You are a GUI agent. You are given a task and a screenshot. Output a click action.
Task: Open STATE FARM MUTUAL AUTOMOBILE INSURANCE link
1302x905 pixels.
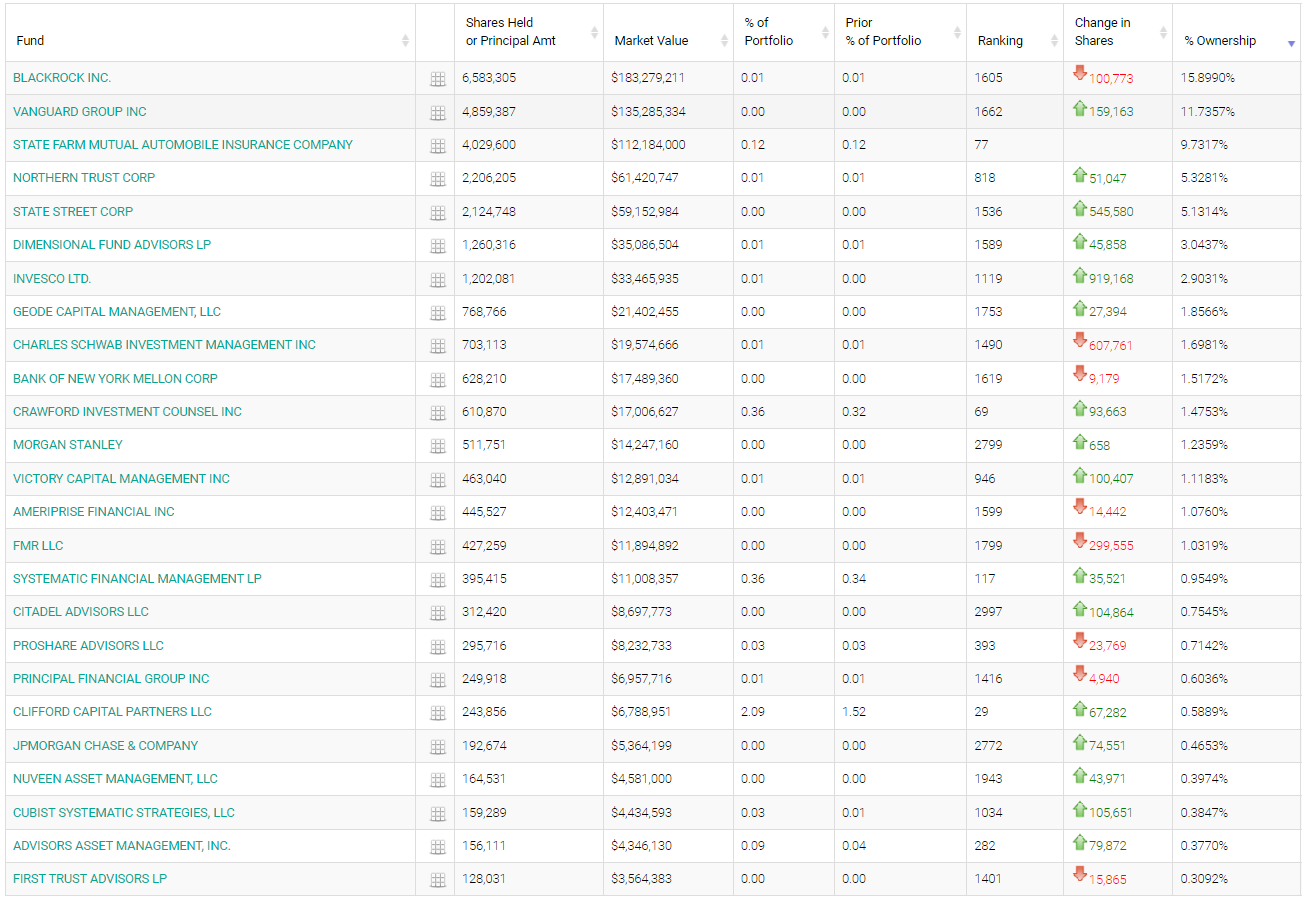tap(183, 145)
